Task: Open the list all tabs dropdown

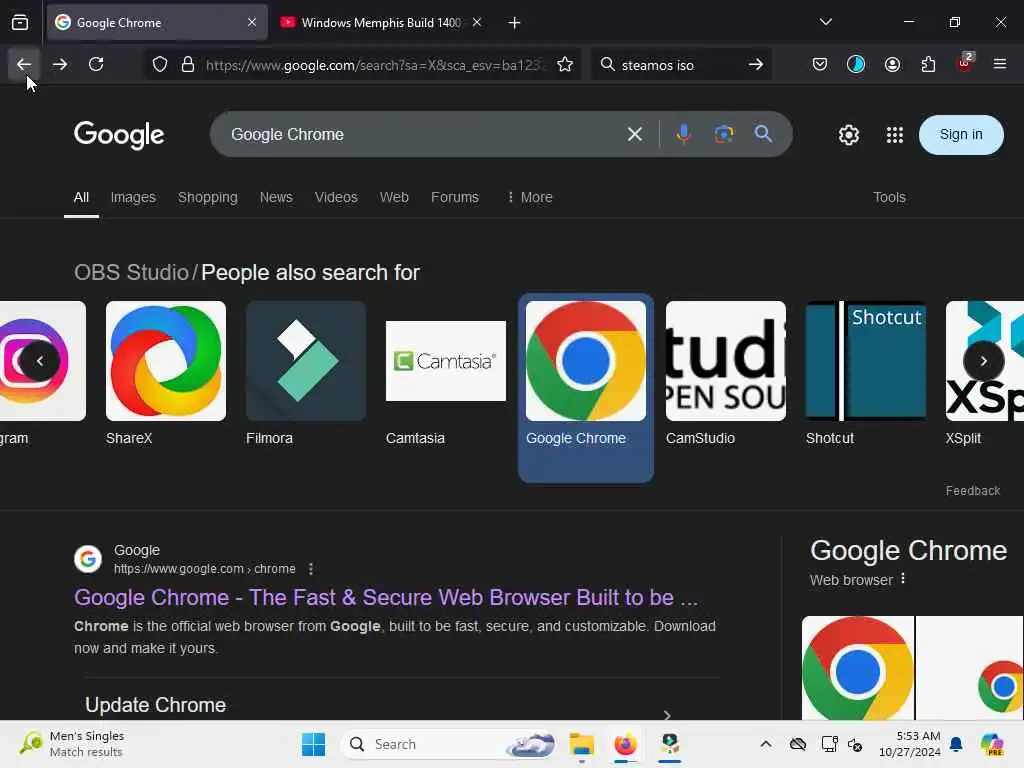Action: (825, 22)
